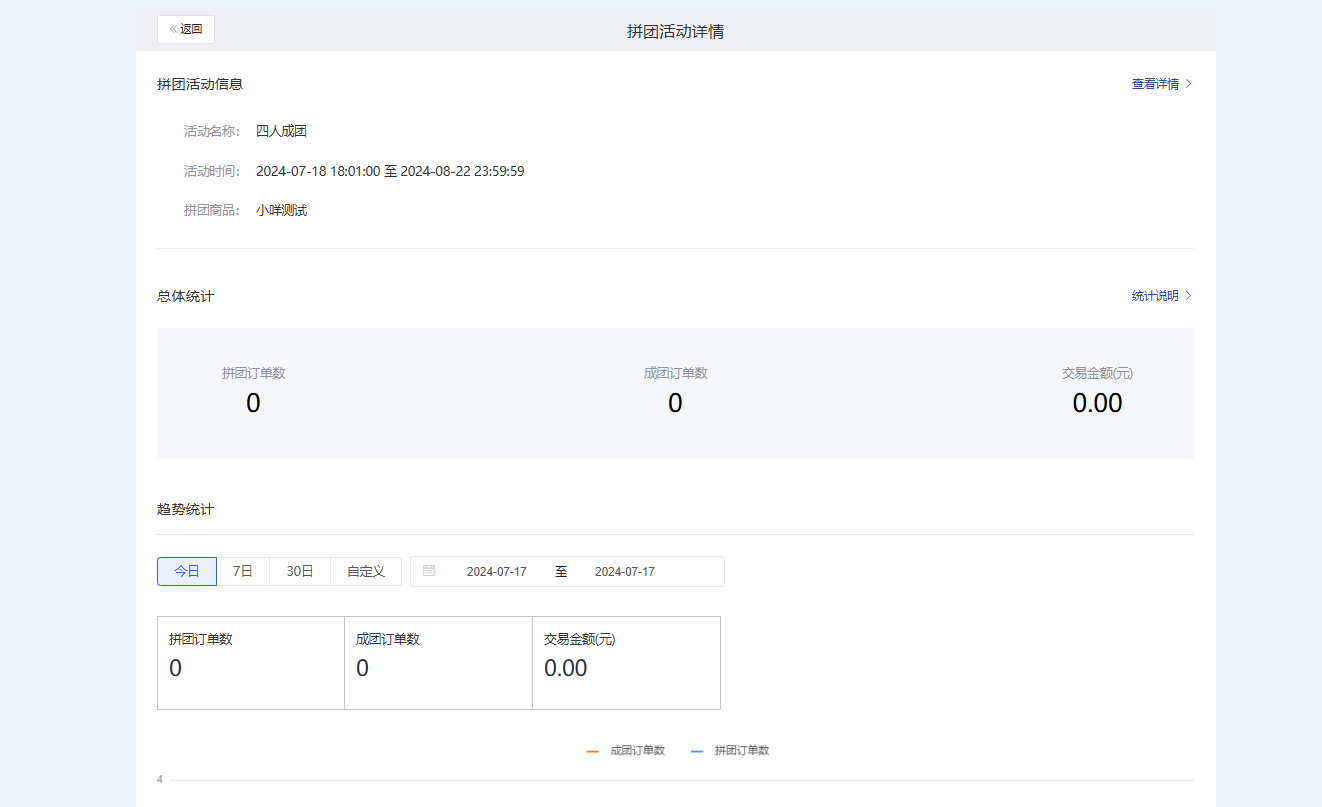
Task: Click the 成团订单数 label in the 总体统计 panel
Action: [676, 373]
